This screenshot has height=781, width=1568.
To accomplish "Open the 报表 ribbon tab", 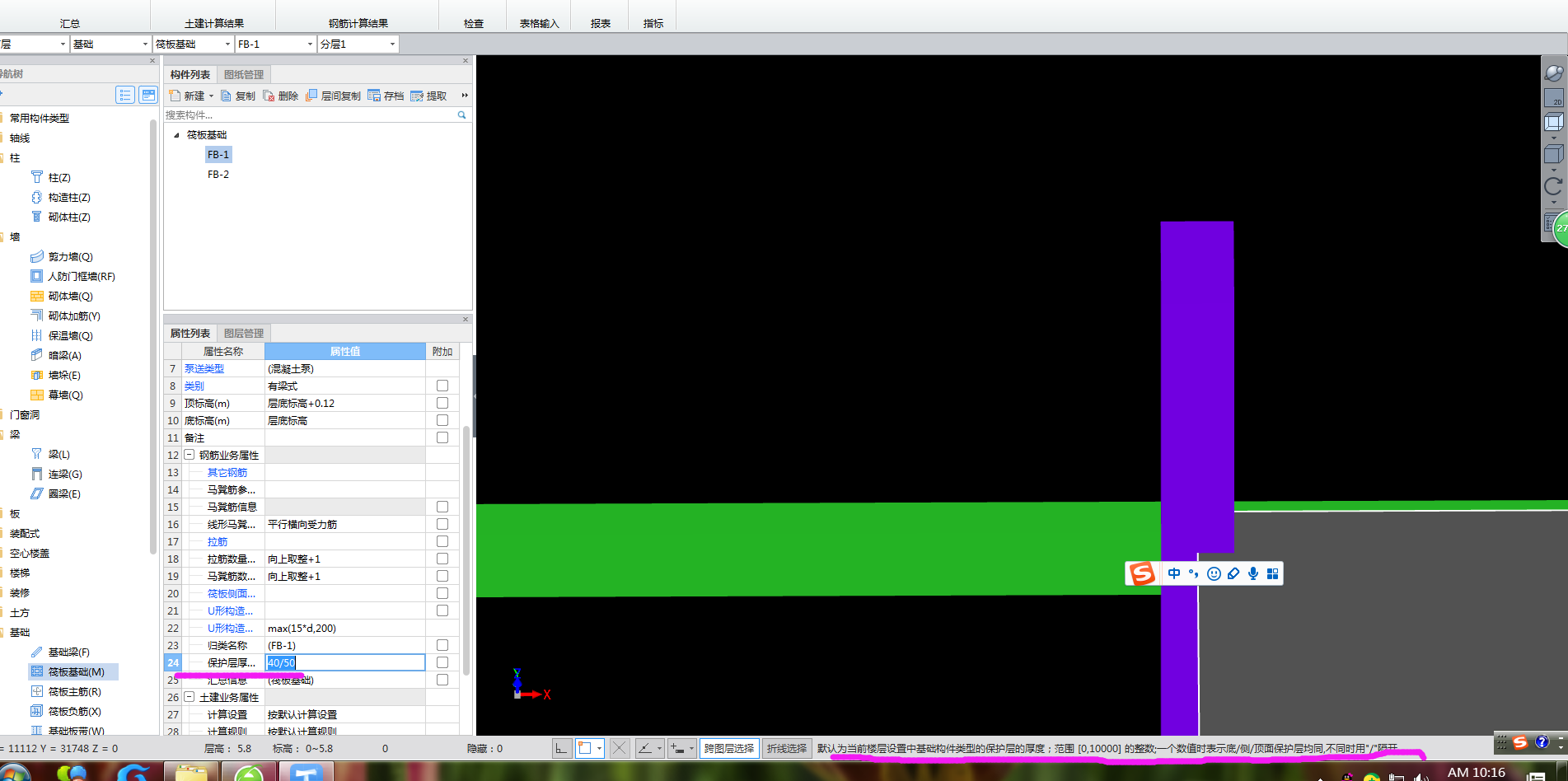I will tap(600, 23).
